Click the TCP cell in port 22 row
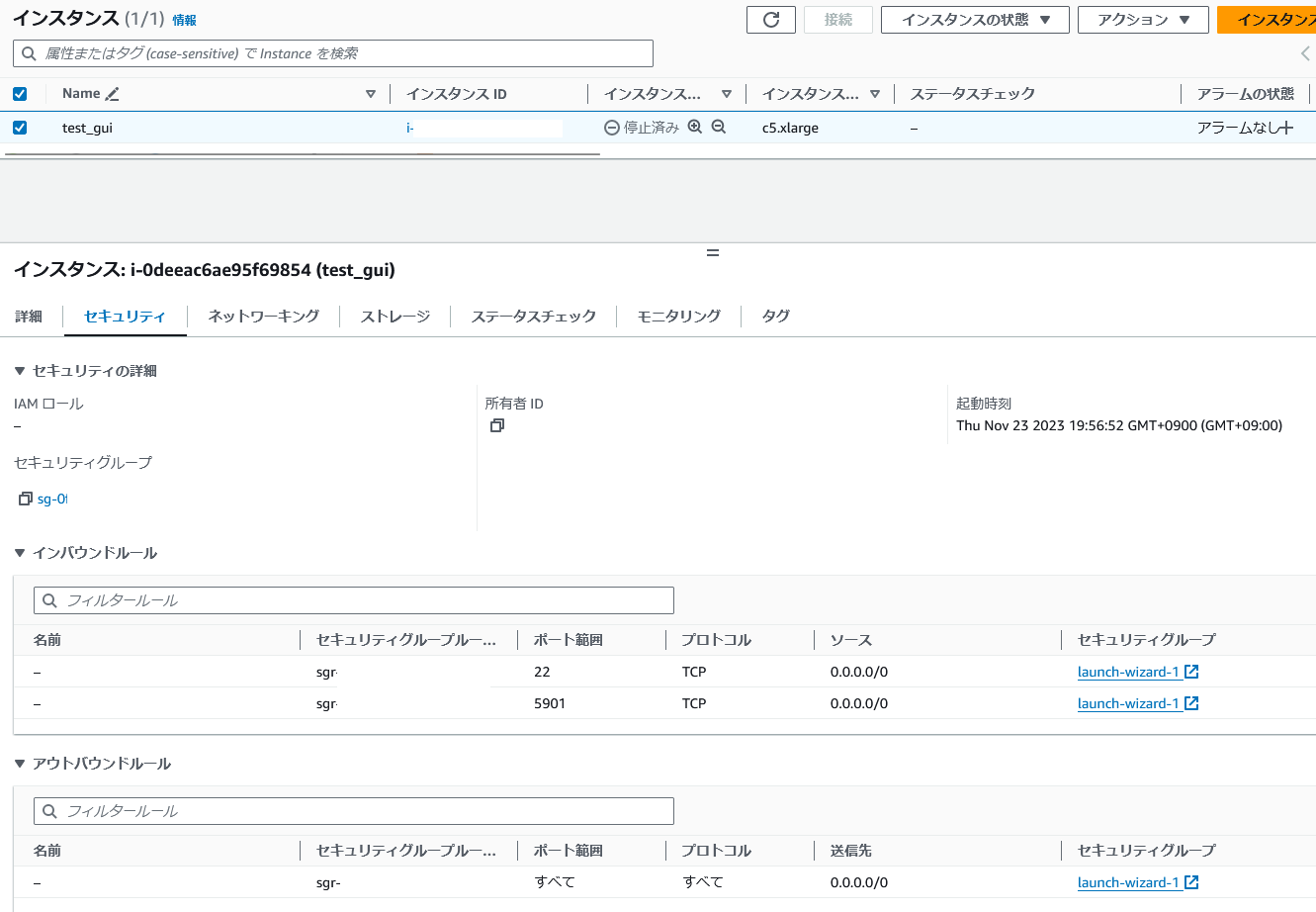 click(x=694, y=672)
